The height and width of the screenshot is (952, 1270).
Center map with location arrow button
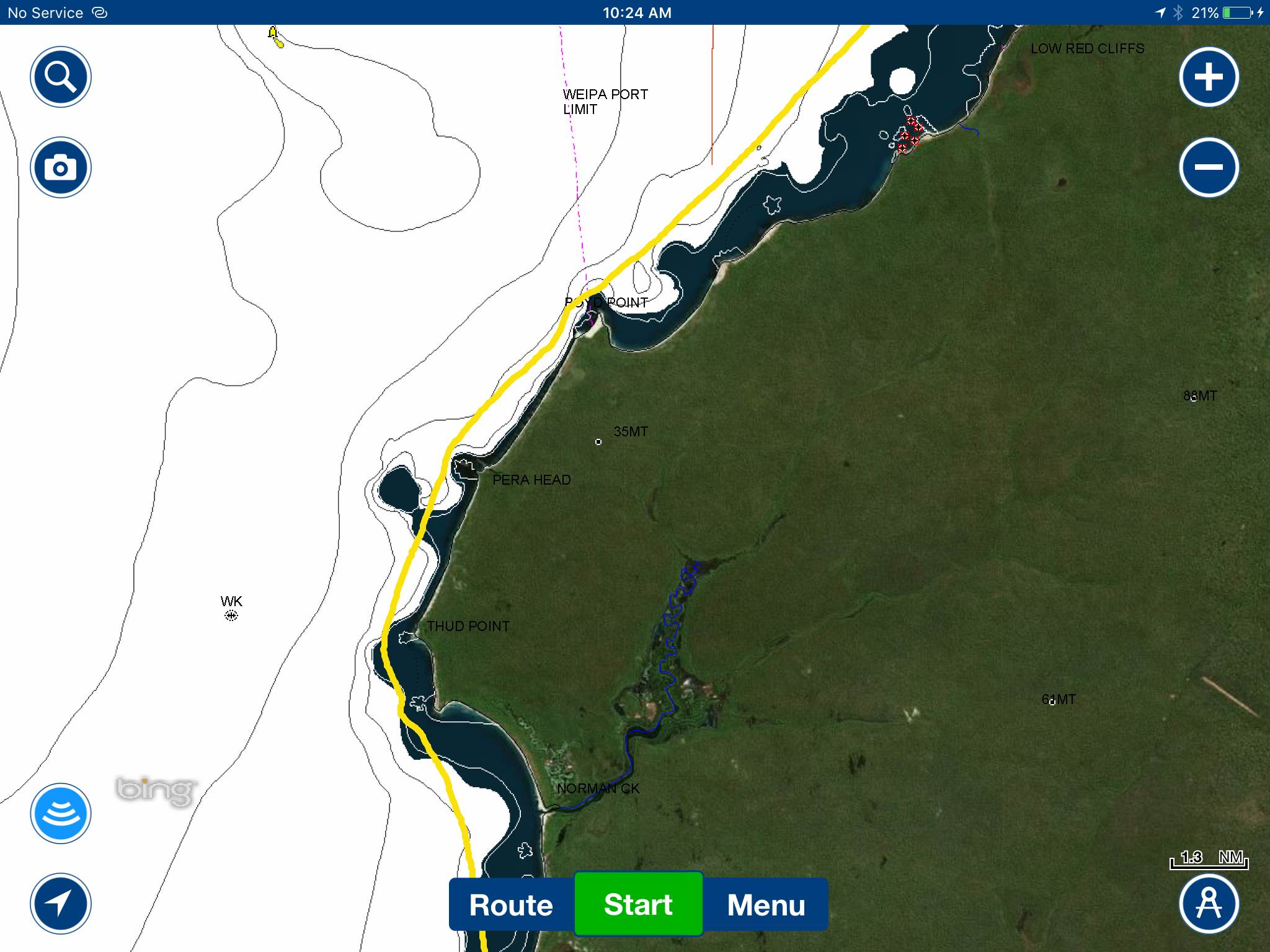click(61, 904)
